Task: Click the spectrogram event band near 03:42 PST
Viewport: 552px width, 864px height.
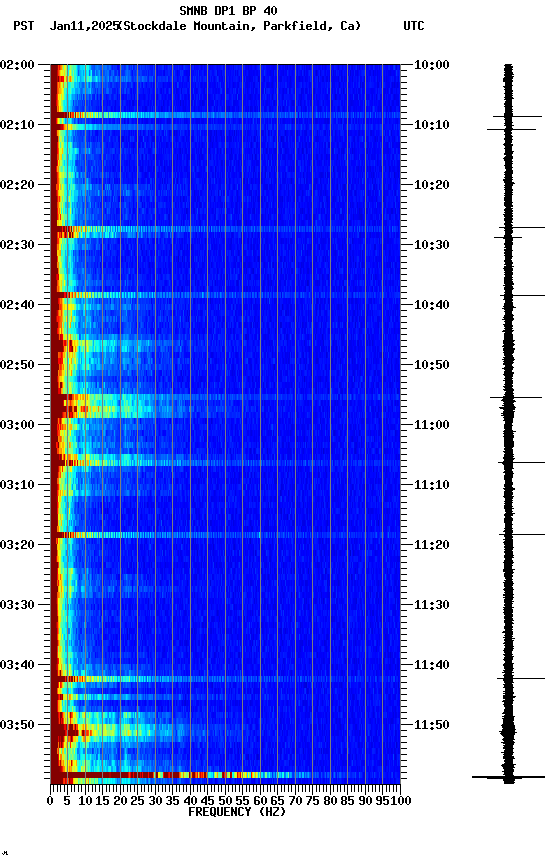Action: pyautogui.click(x=225, y=679)
